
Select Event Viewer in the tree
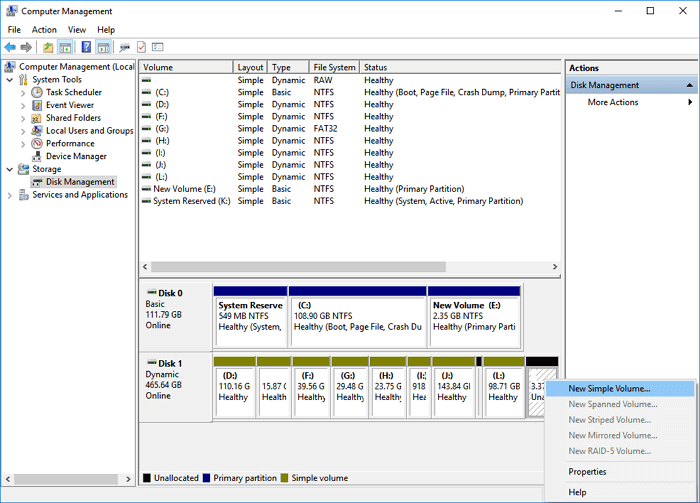coord(69,105)
